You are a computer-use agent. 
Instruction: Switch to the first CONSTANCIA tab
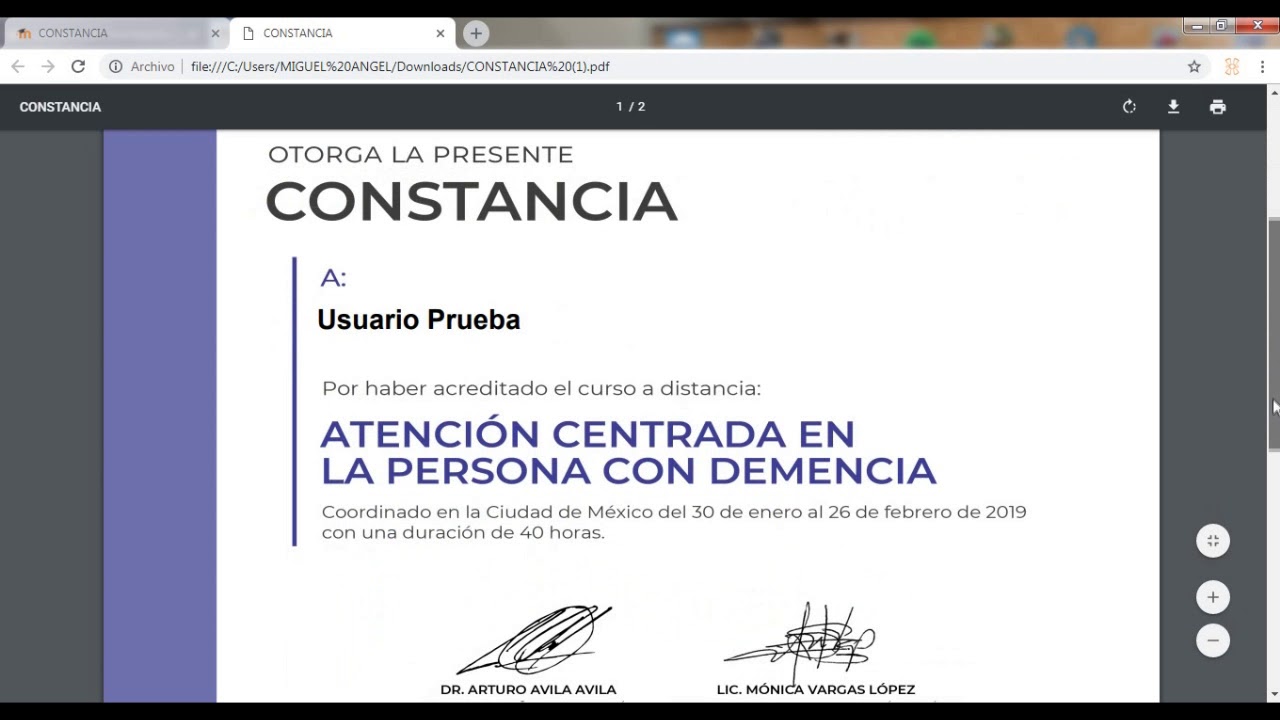click(x=115, y=33)
